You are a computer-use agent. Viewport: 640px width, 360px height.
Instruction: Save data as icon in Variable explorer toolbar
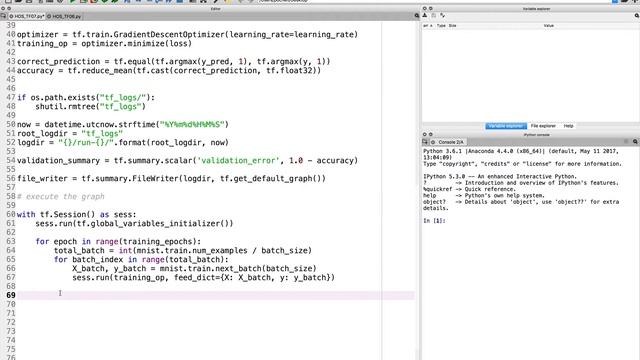[x=442, y=16]
